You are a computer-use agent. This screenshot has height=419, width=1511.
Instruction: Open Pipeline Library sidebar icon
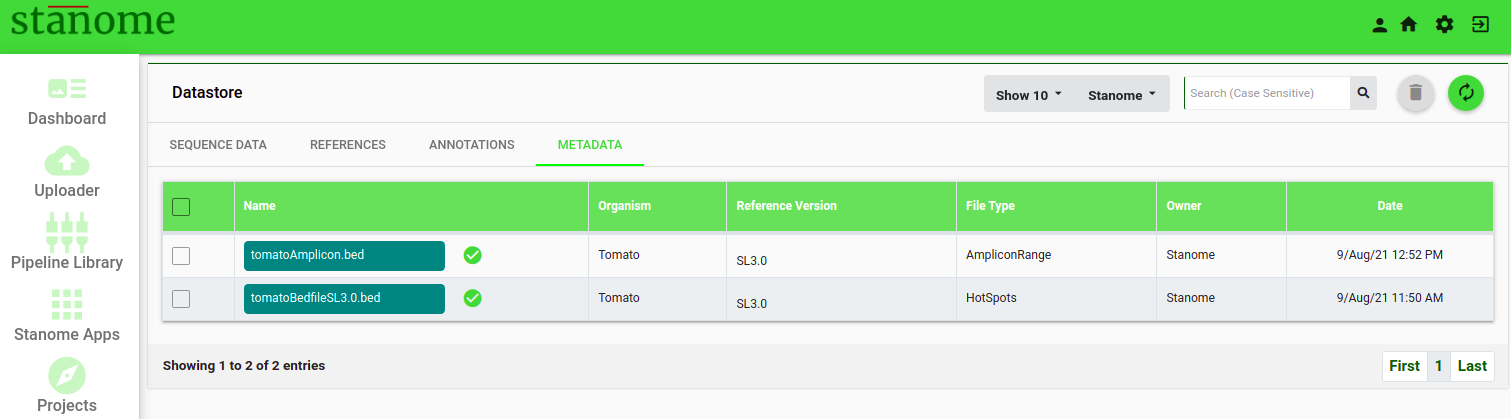click(x=67, y=231)
